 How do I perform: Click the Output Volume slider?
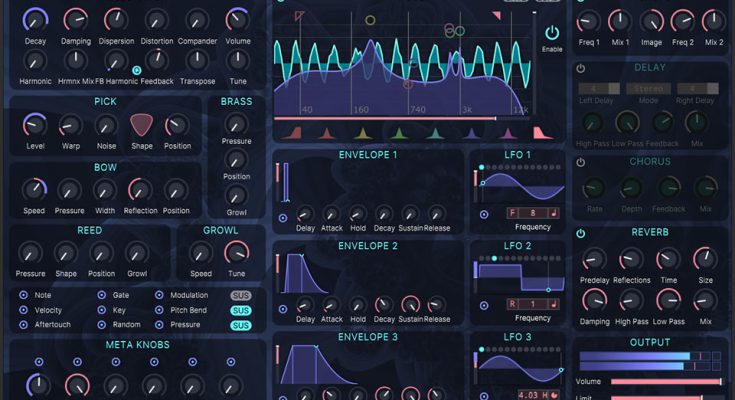[665, 381]
